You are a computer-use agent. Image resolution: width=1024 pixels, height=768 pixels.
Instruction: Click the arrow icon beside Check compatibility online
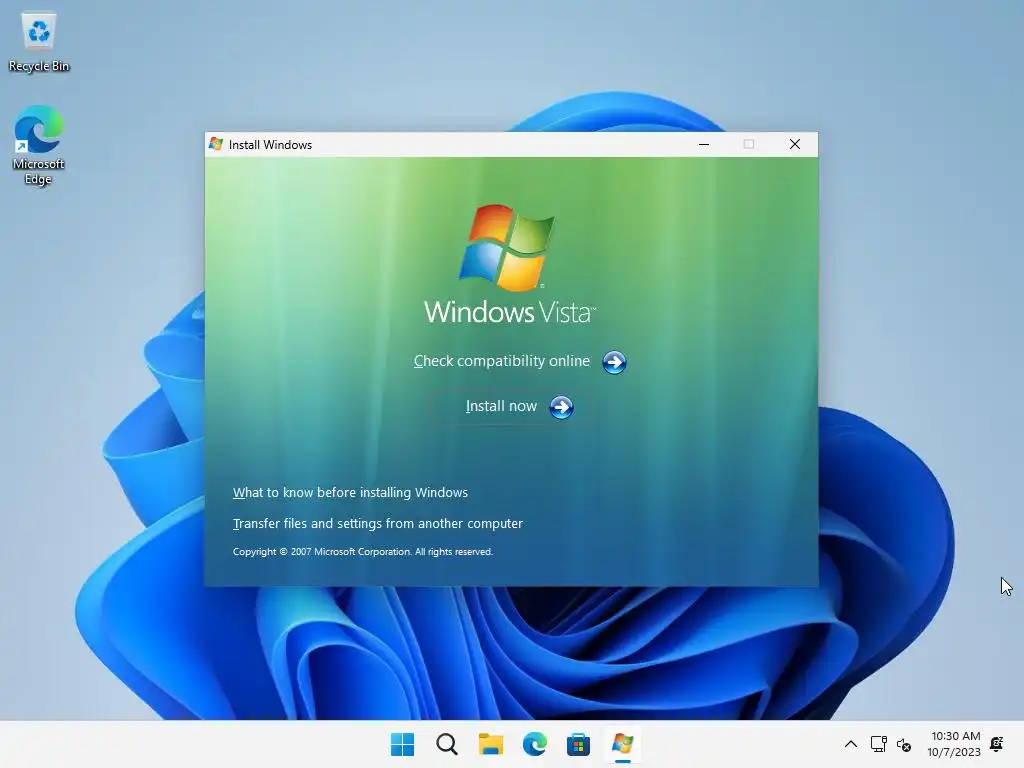[x=614, y=362]
